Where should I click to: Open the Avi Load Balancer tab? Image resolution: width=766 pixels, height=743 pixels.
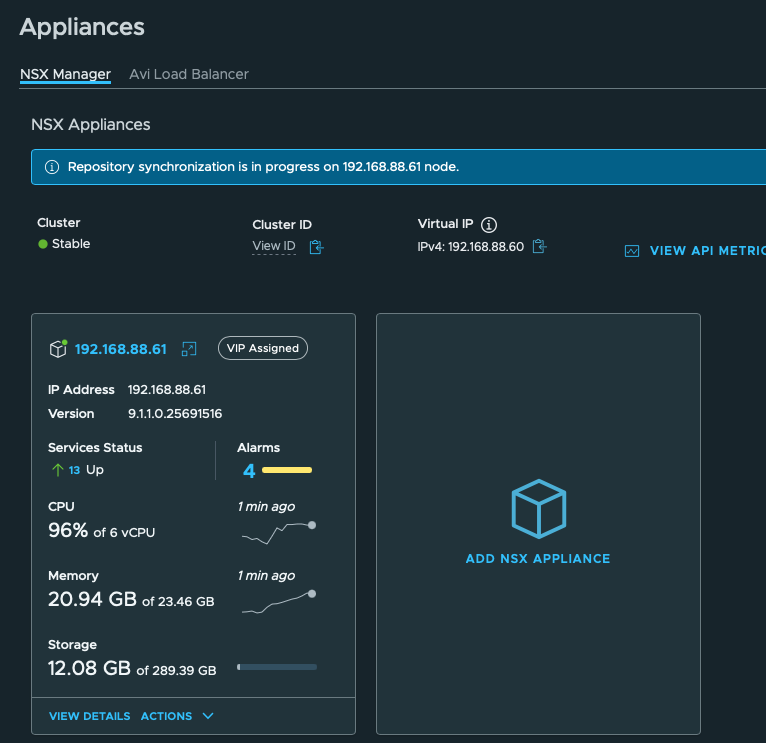click(189, 74)
